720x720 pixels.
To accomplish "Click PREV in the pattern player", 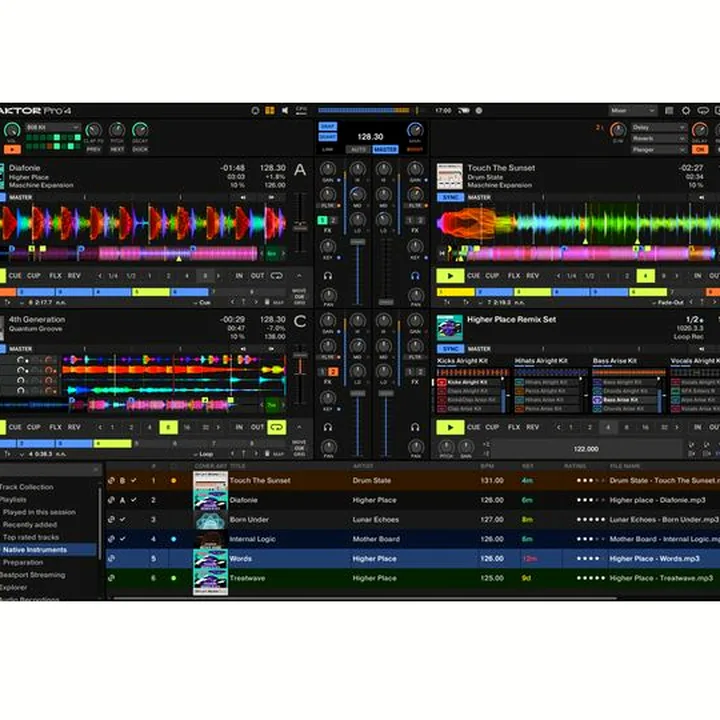I will (94, 149).
